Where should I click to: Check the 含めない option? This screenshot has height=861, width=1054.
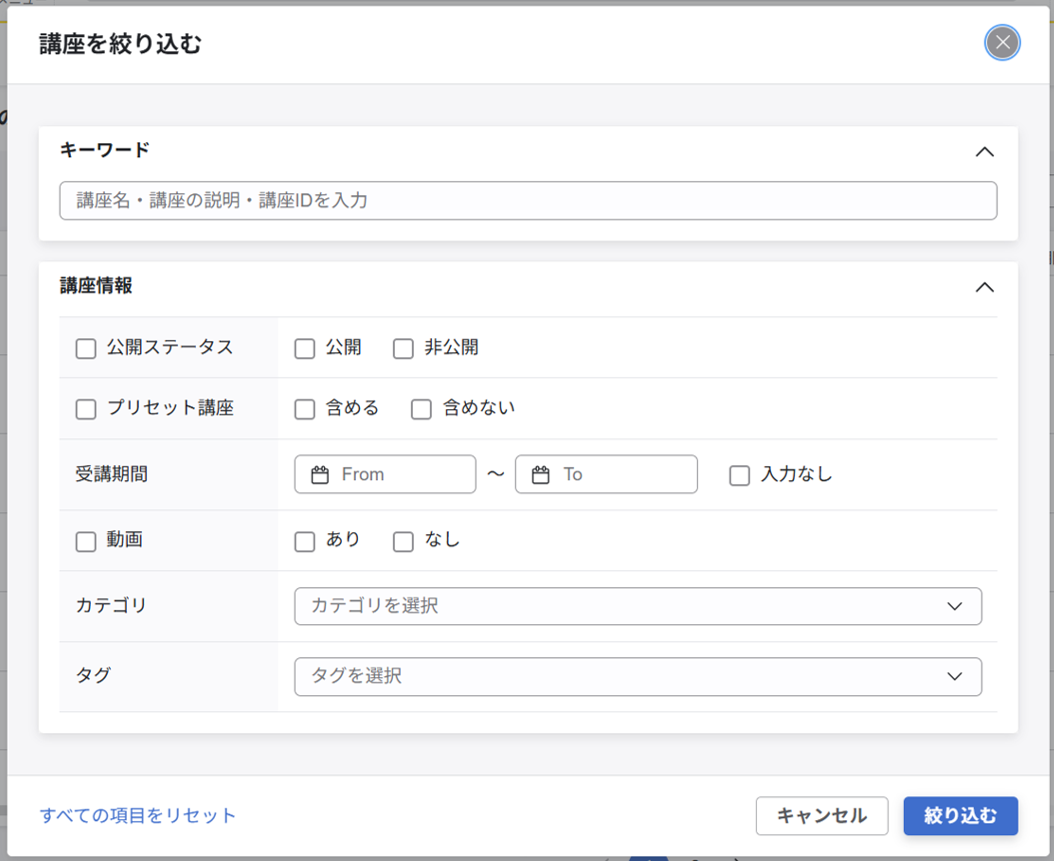pyautogui.click(x=420, y=408)
